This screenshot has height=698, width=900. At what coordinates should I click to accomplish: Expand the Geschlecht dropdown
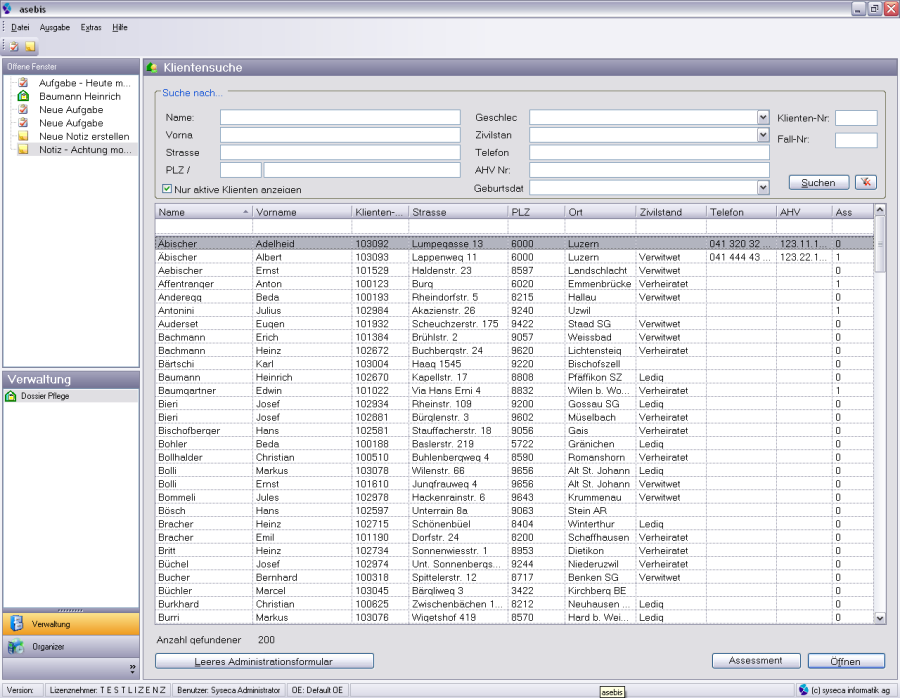pyautogui.click(x=763, y=117)
